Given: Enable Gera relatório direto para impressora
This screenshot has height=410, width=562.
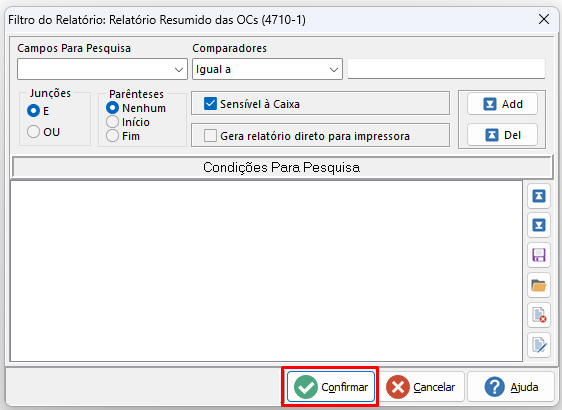Looking at the screenshot, I should (210, 136).
